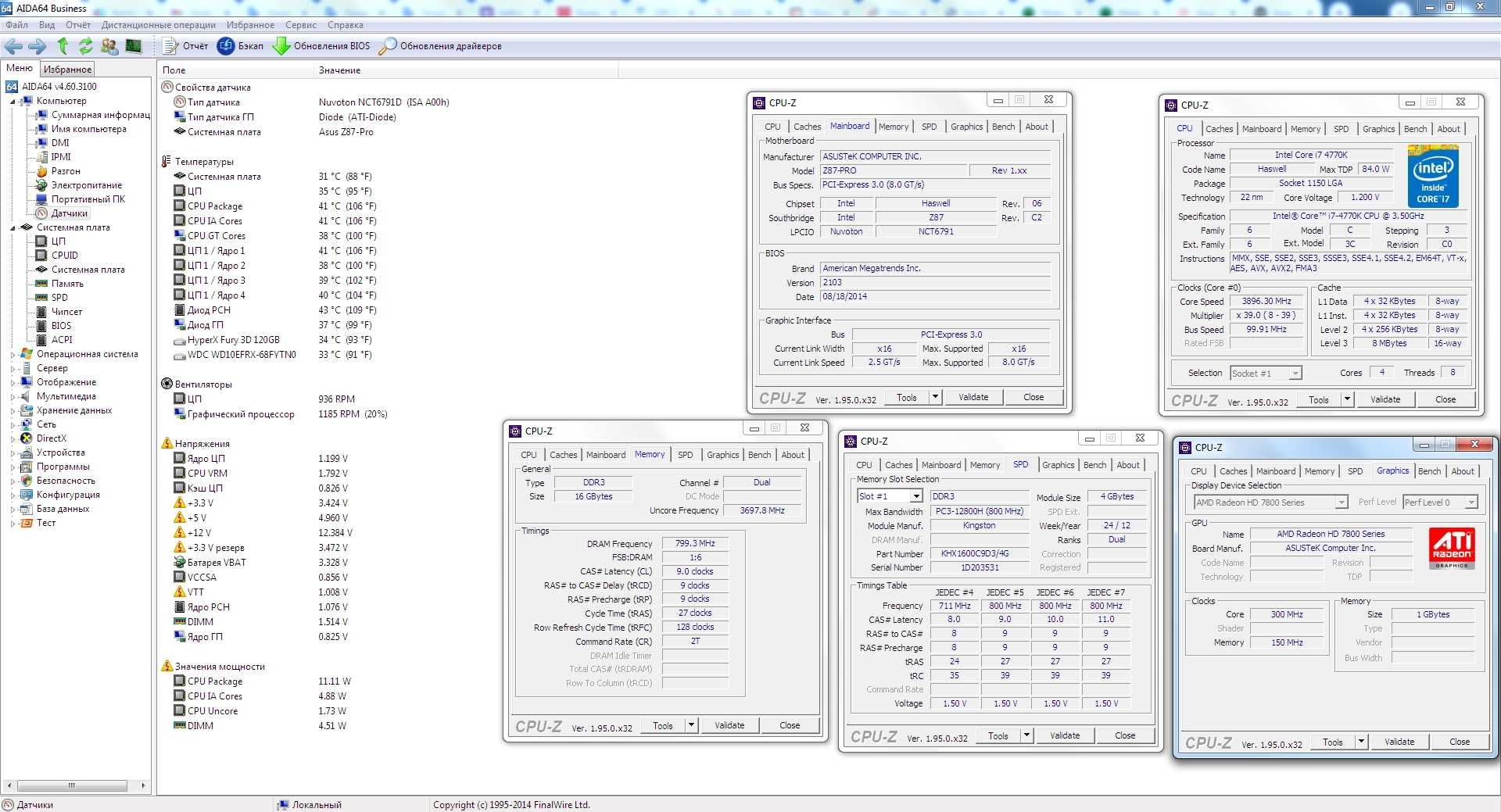Collapse the Системная плата tree node
The width and height of the screenshot is (1501, 812).
(13, 228)
